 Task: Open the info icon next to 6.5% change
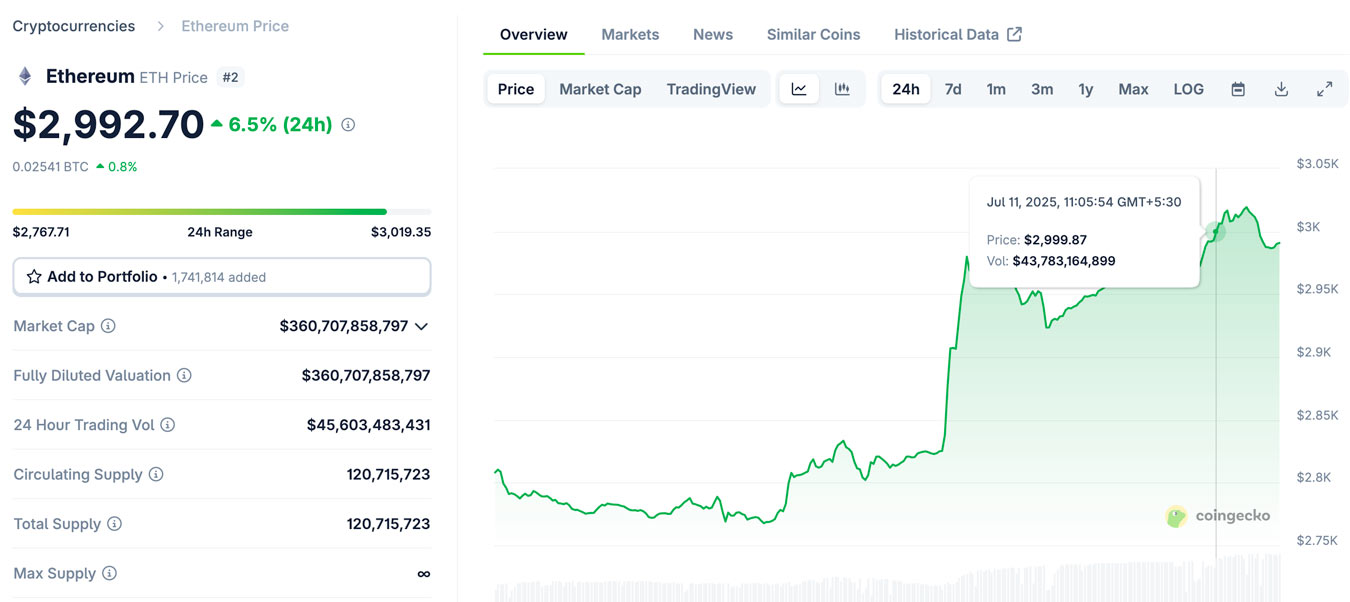coord(346,124)
